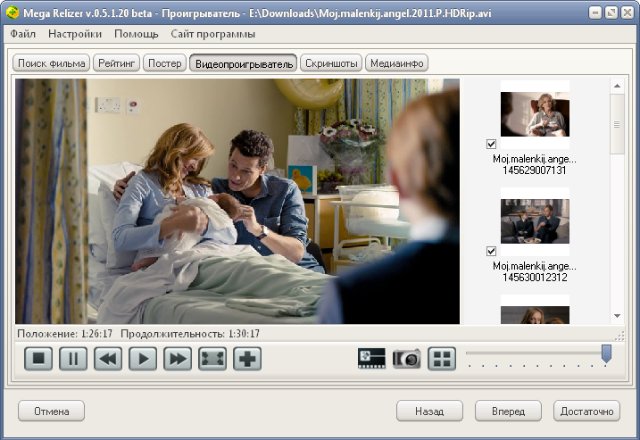Image resolution: width=640 pixels, height=440 pixels.
Task: Open the Помощь menu
Action: tap(136, 34)
